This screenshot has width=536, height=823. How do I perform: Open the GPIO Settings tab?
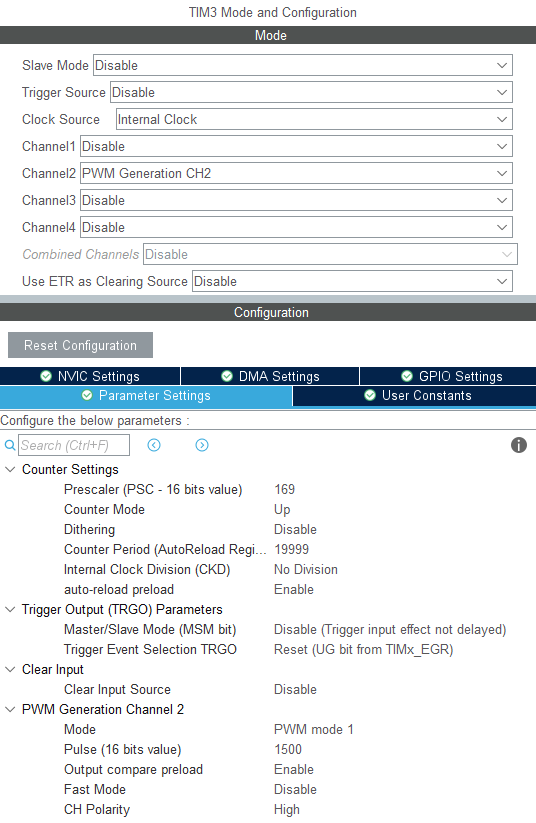pos(448,376)
